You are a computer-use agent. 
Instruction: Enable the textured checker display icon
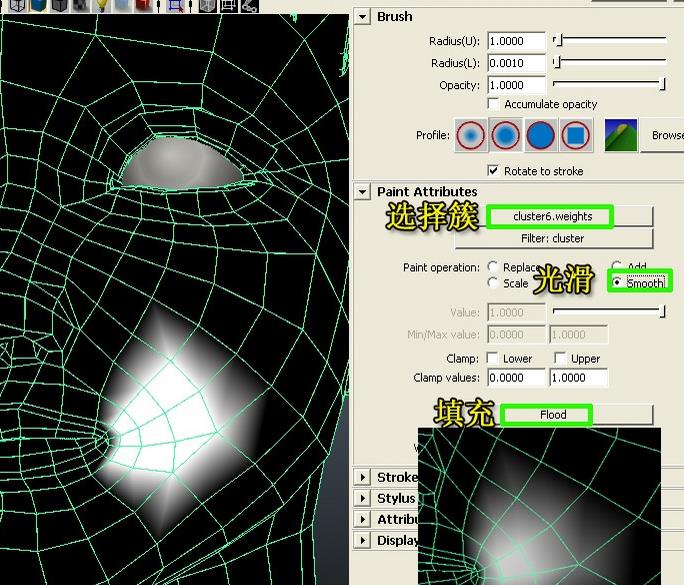[x=81, y=5]
